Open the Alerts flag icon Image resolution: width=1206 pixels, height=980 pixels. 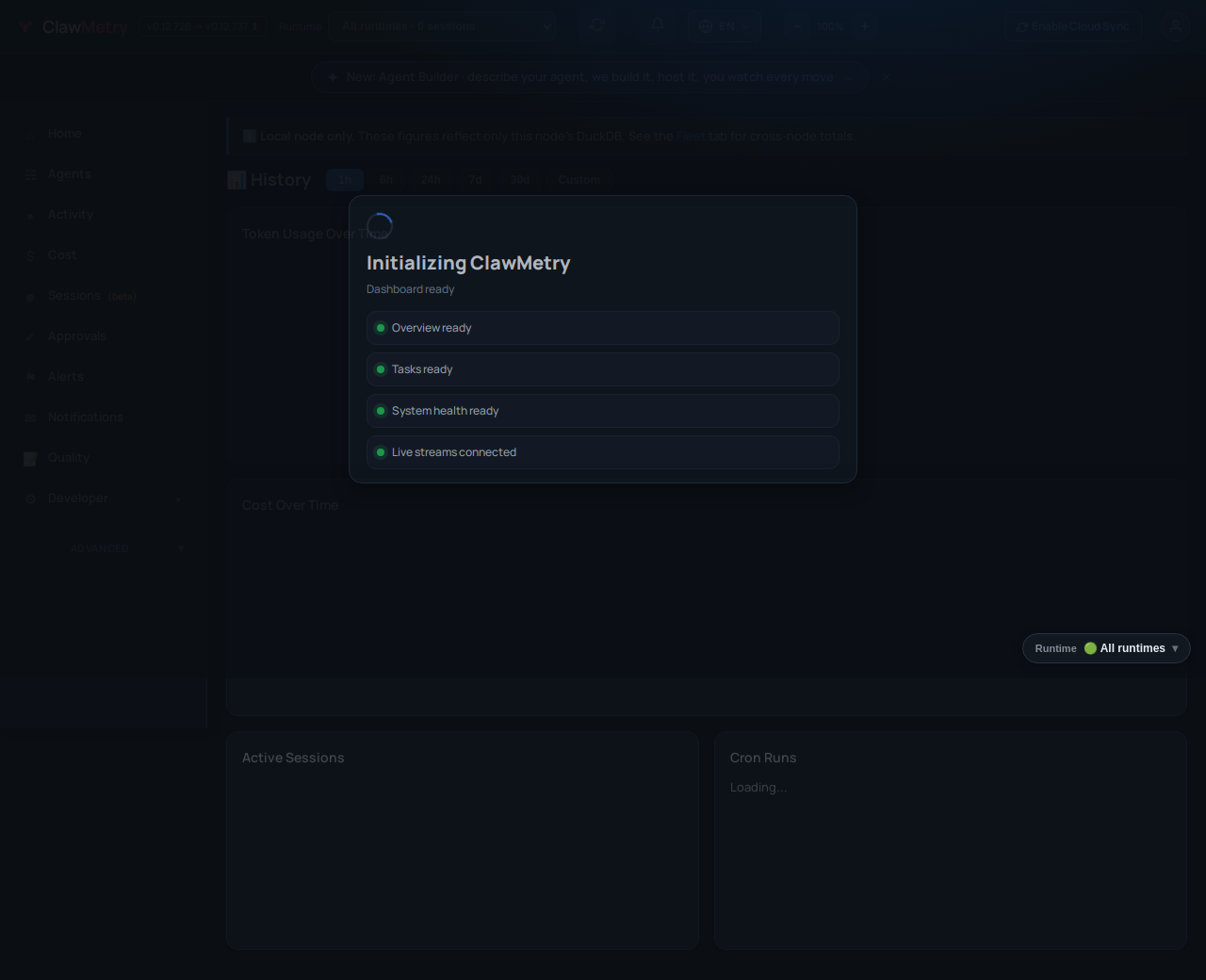30,377
